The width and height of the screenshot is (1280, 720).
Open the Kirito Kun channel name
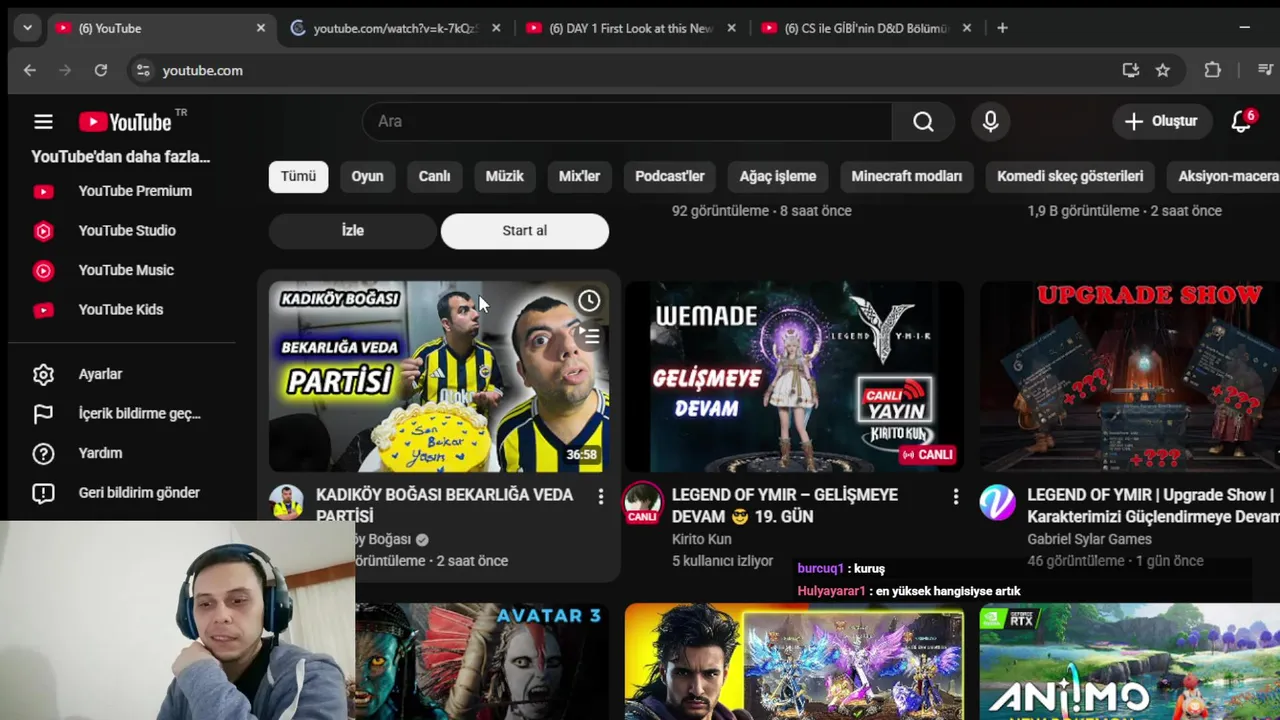[702, 539]
